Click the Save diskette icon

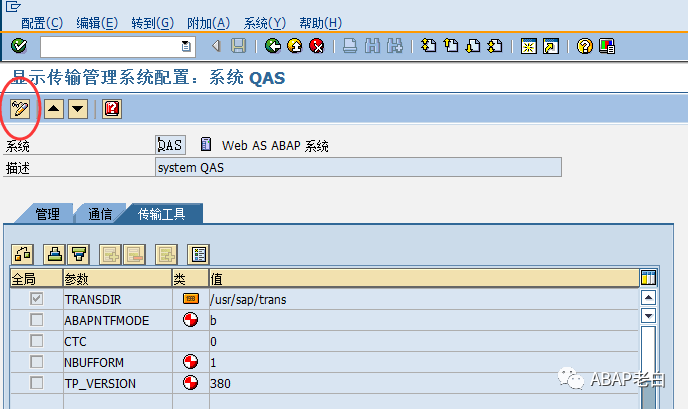tap(239, 46)
